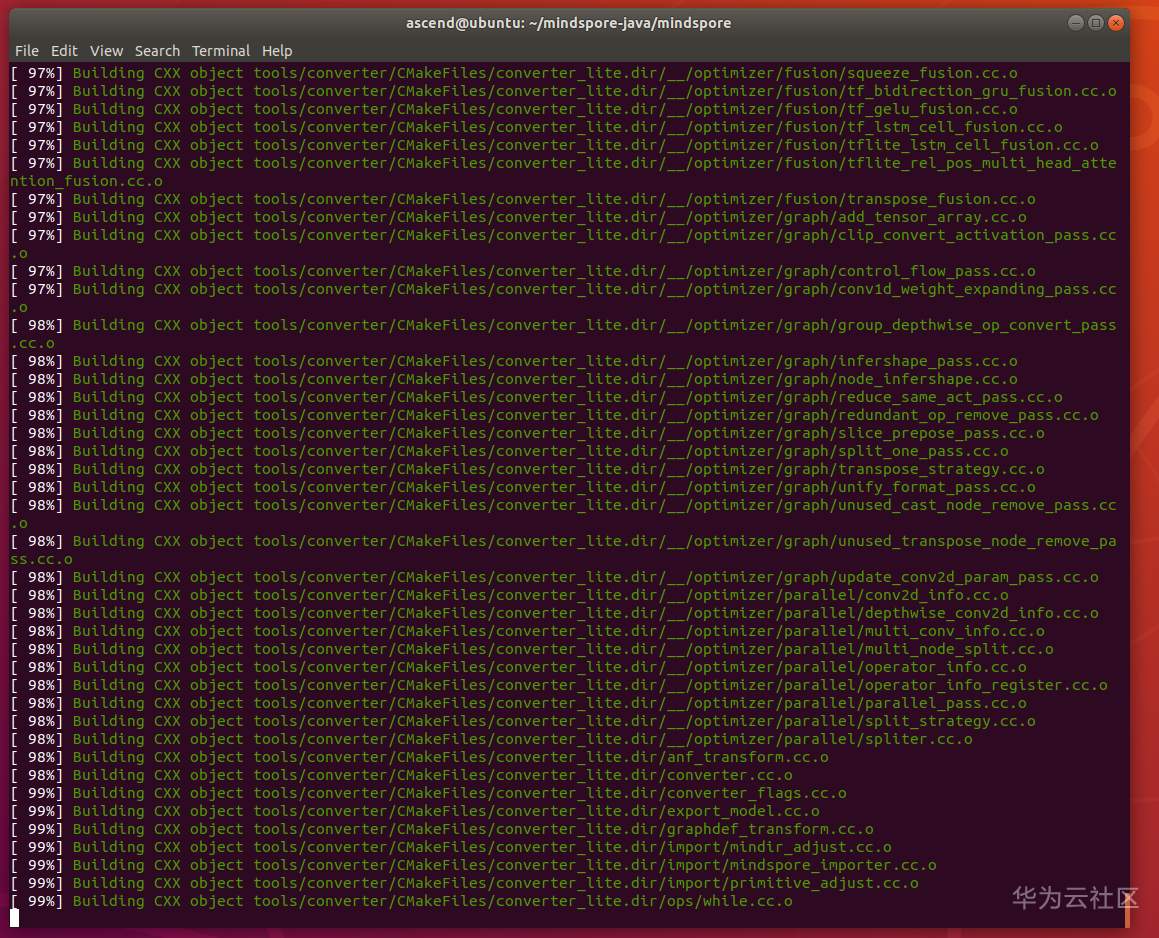
Task: Click the depthwise_conv2d_info.cc.o line
Action: click(554, 614)
